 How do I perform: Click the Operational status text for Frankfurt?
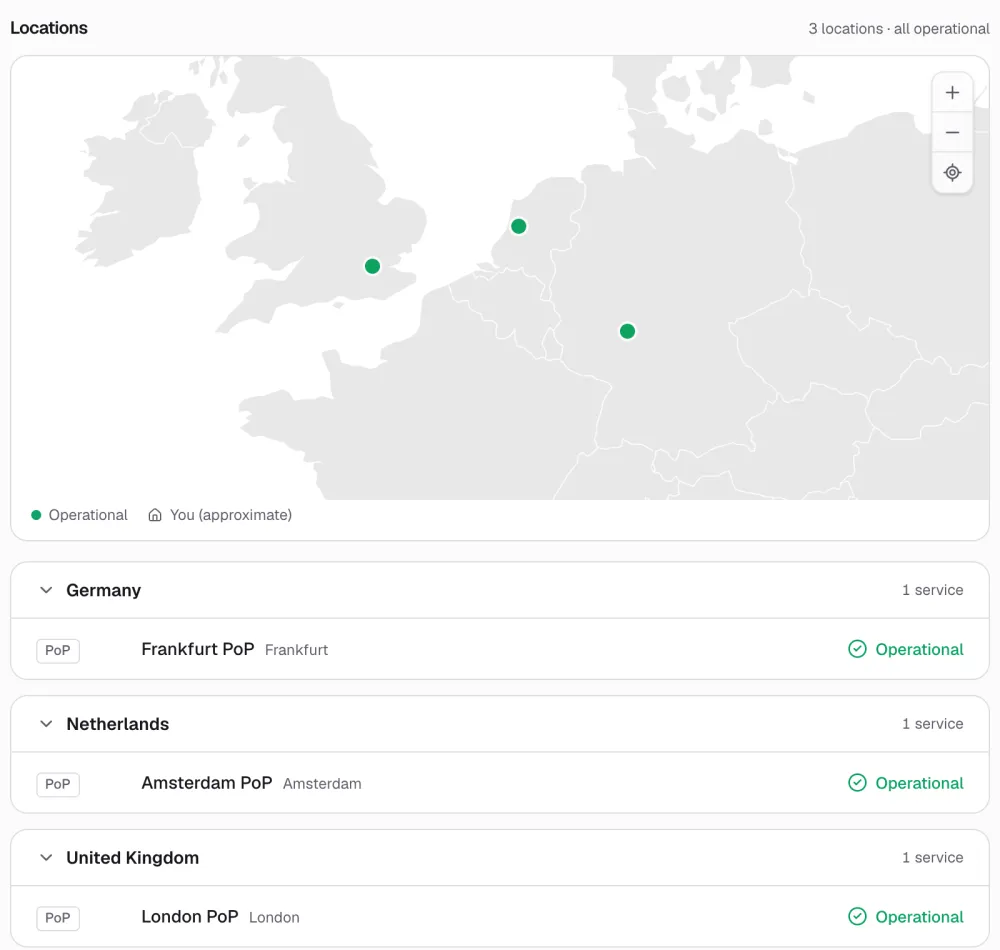point(919,650)
